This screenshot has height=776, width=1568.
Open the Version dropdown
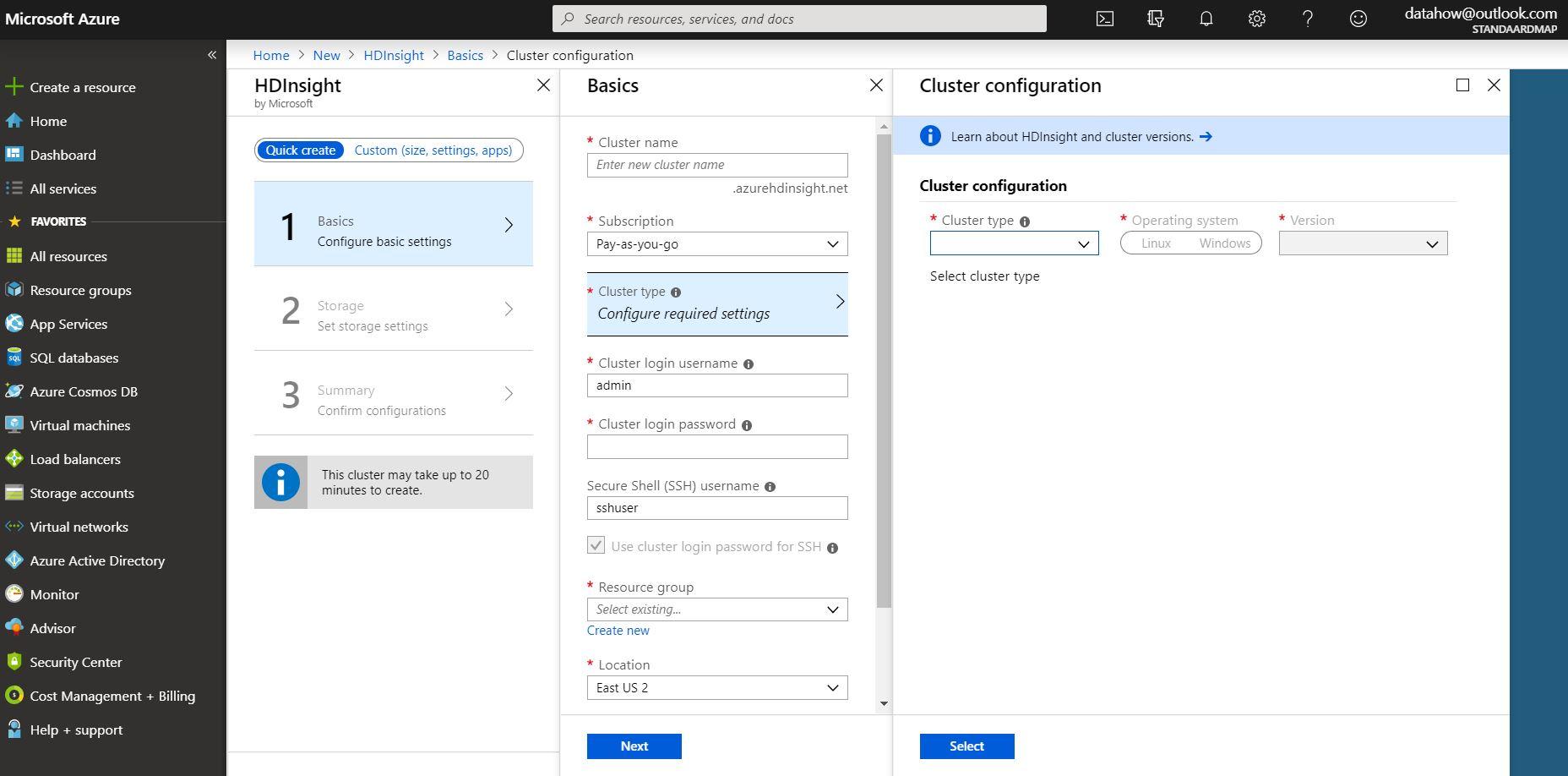(x=1363, y=243)
